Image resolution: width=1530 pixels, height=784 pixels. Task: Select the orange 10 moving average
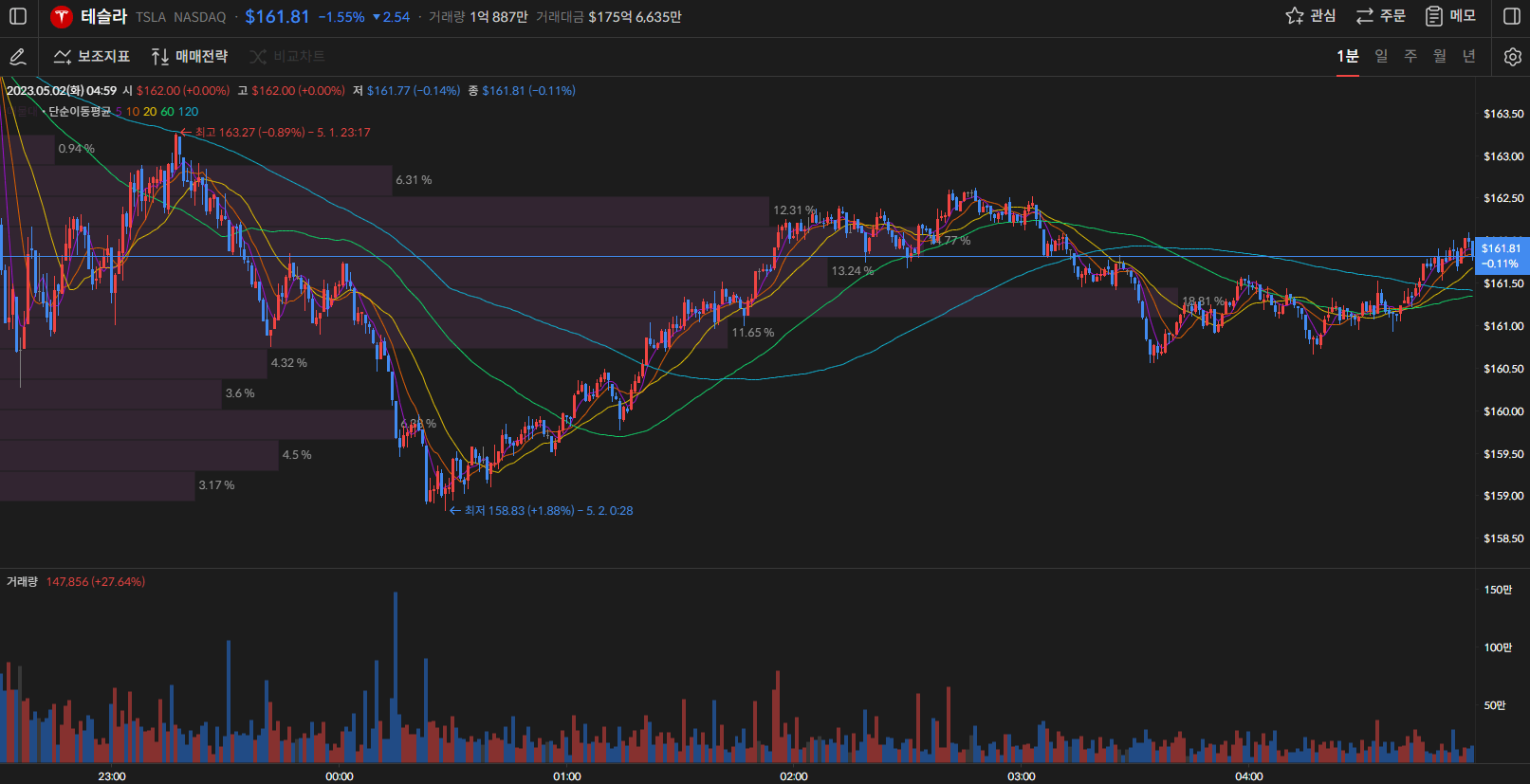(x=133, y=112)
